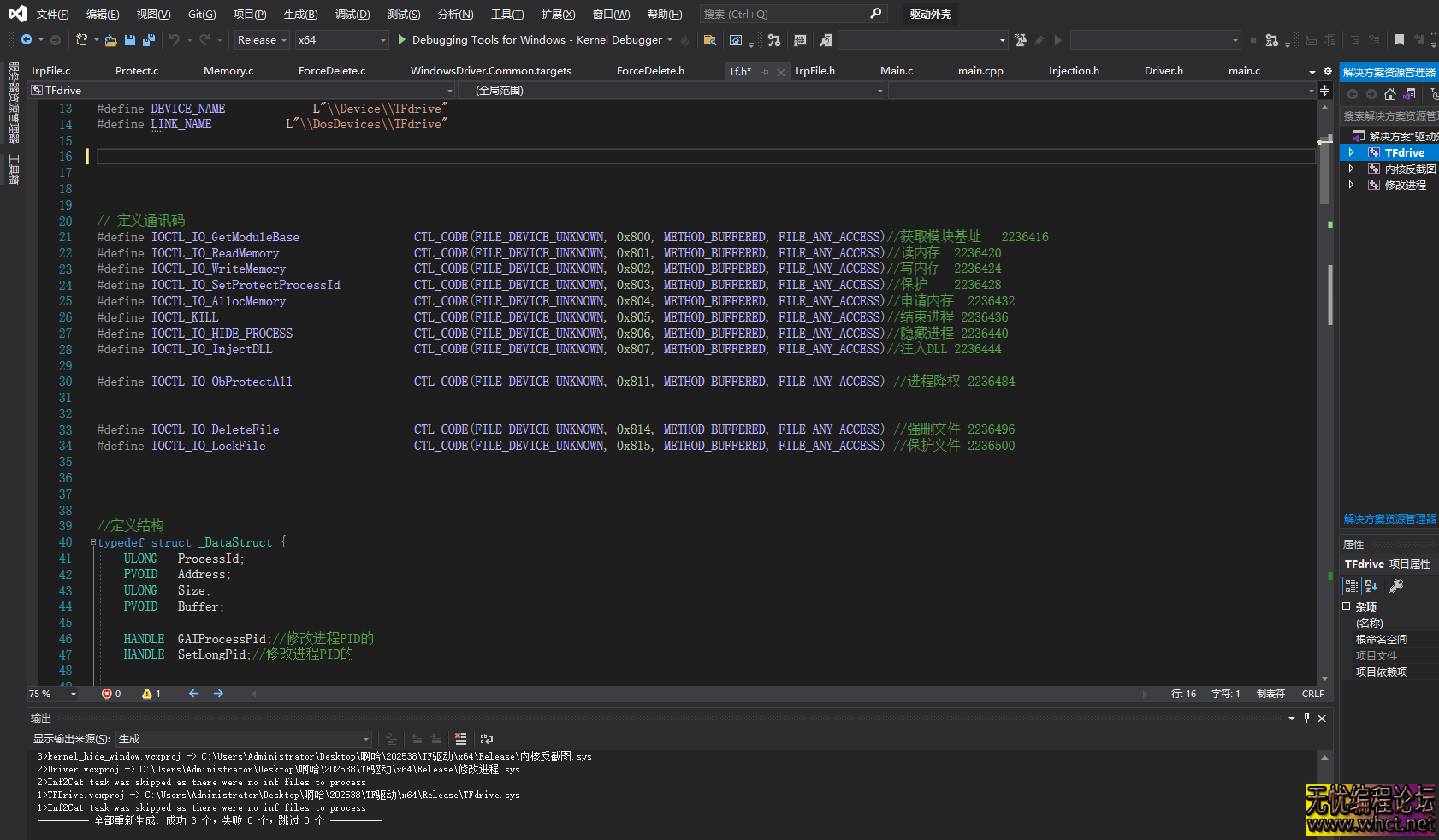Click the Open File folder icon
This screenshot has height=840, width=1439.
110,40
